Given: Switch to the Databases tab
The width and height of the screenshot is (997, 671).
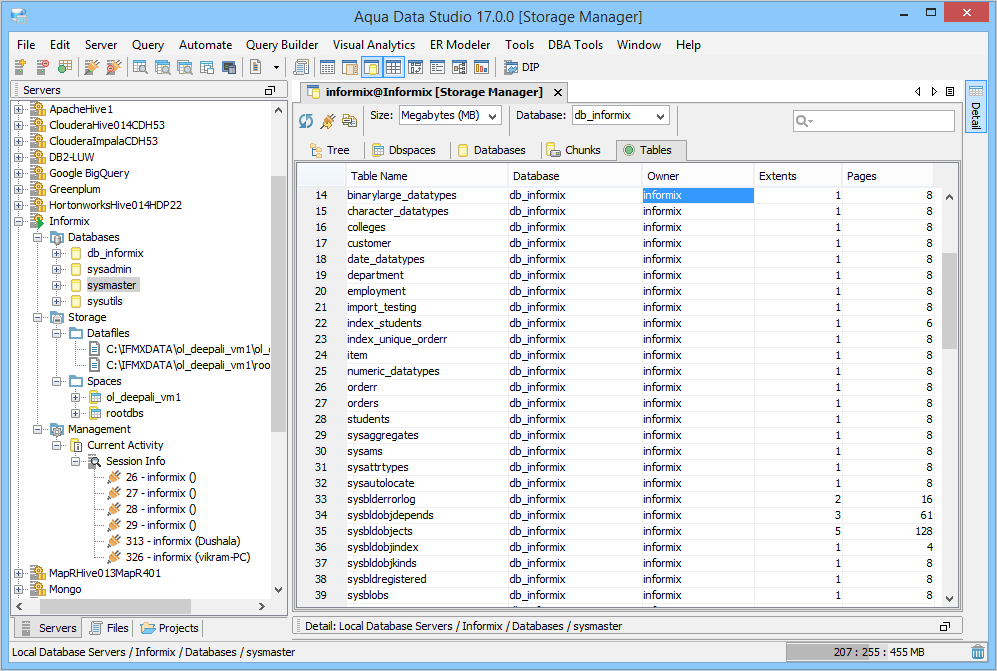Looking at the screenshot, I should (x=492, y=150).
